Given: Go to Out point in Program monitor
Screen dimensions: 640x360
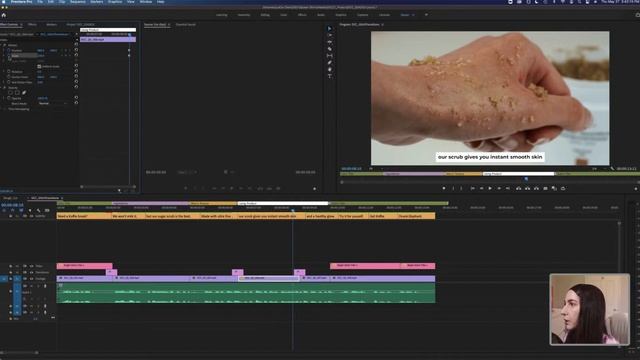Looking at the screenshot, I should coord(507,189).
